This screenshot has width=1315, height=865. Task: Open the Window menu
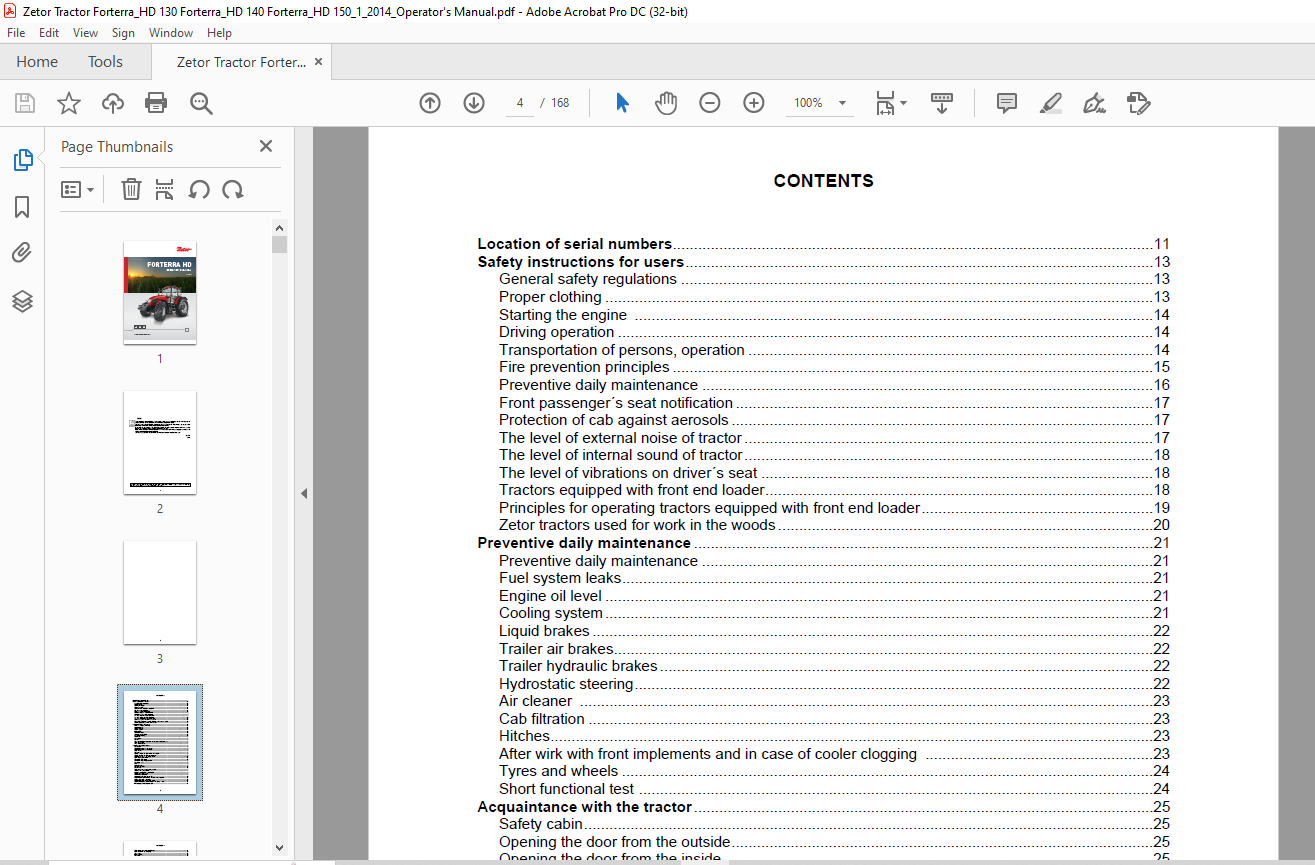(x=171, y=33)
